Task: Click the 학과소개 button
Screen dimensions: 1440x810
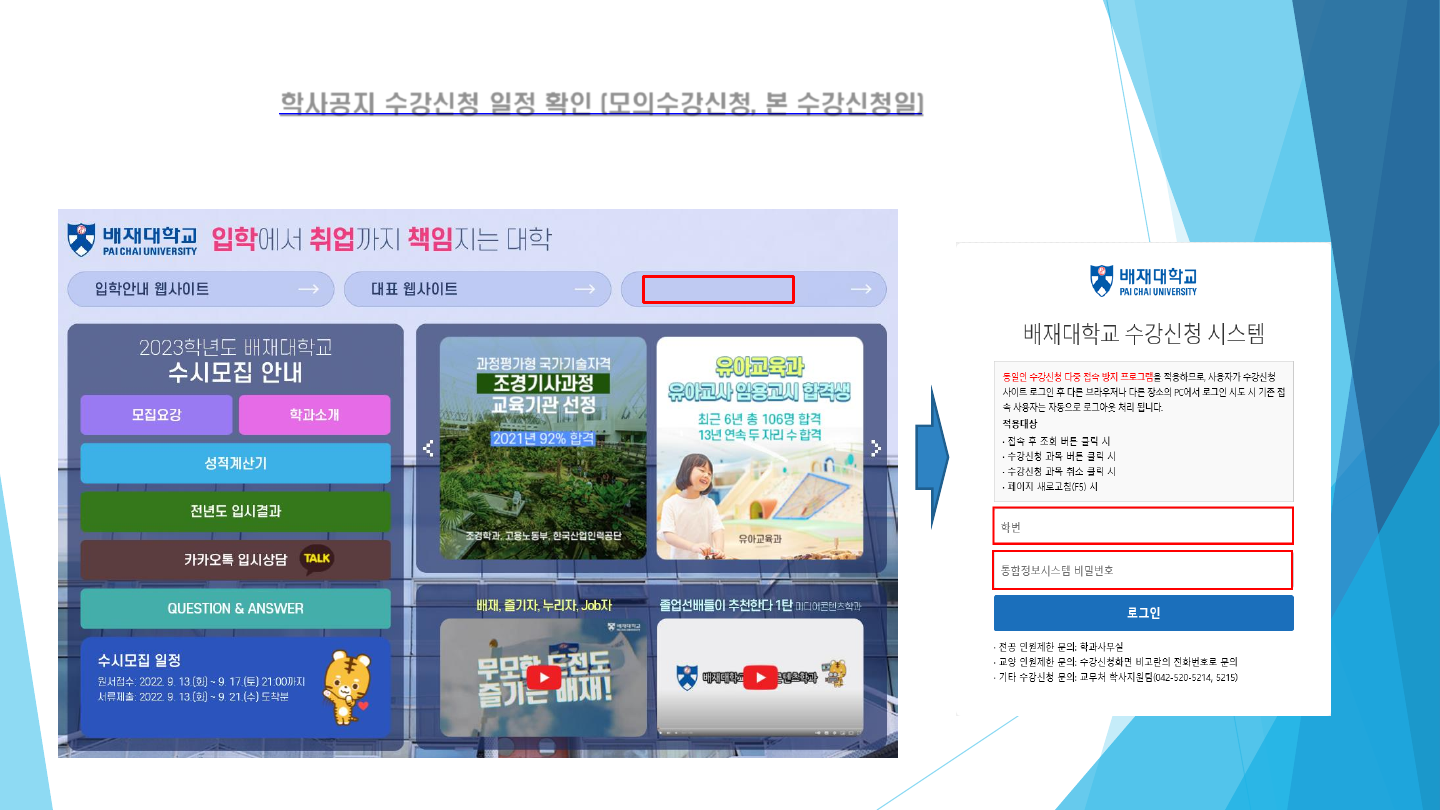Action: pos(314,415)
